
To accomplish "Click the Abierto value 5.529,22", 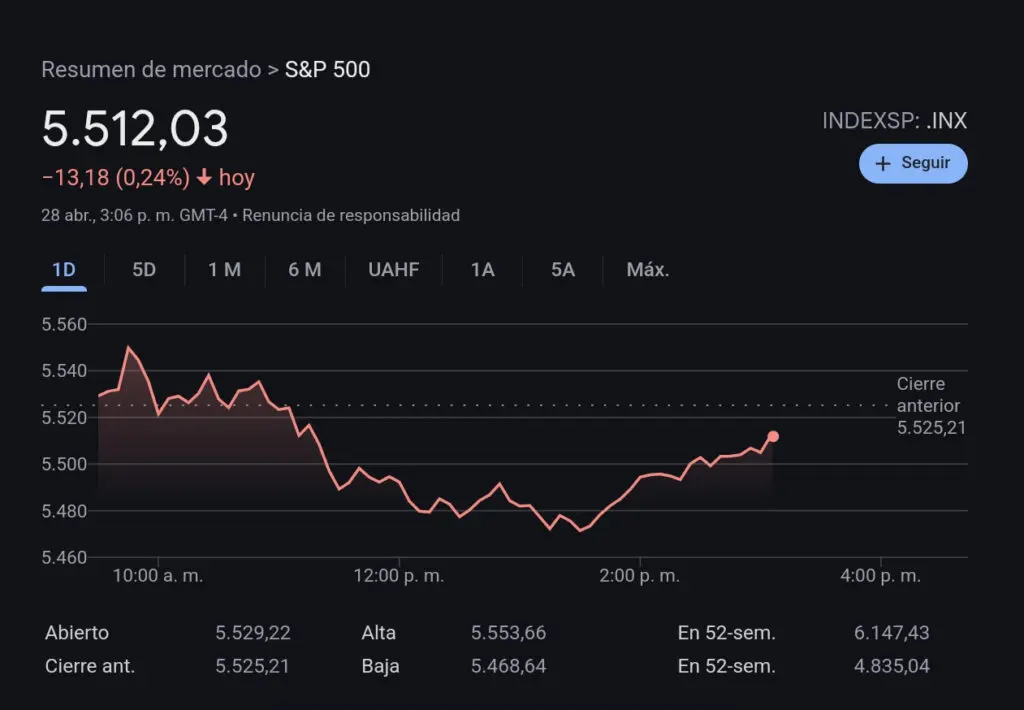I will 253,633.
